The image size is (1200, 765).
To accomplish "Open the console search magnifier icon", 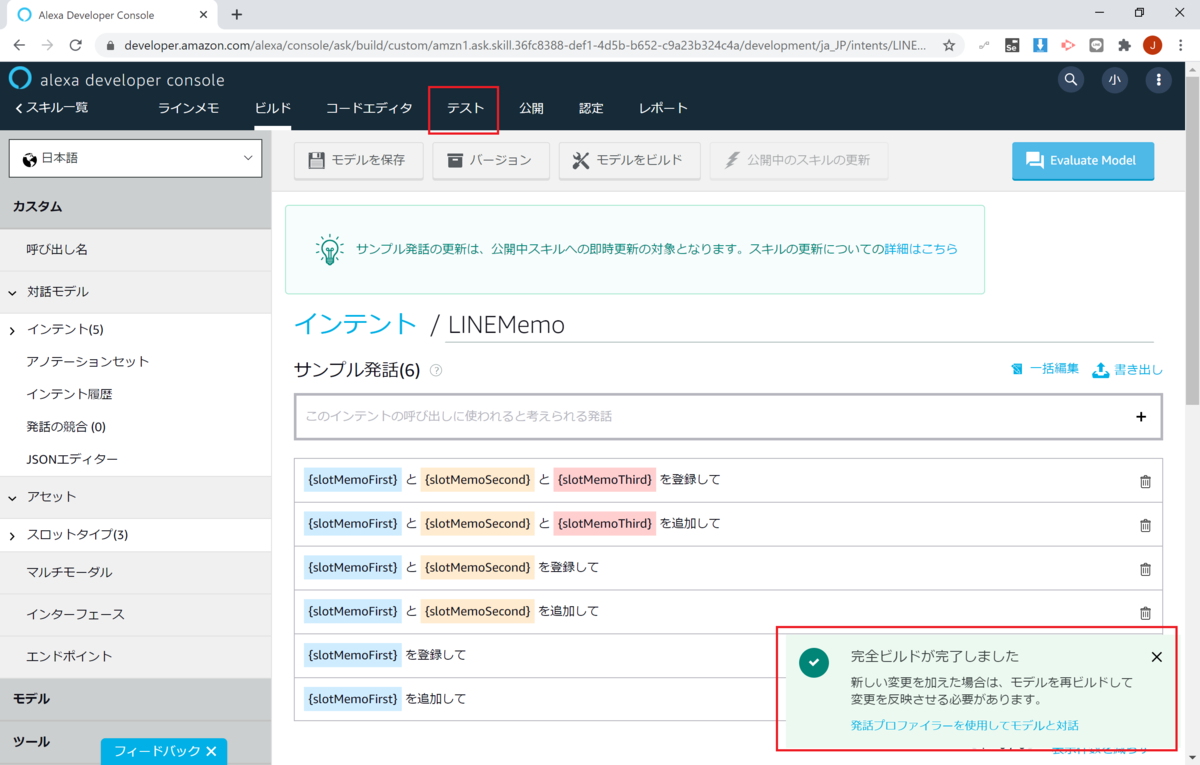I will (x=1070, y=80).
